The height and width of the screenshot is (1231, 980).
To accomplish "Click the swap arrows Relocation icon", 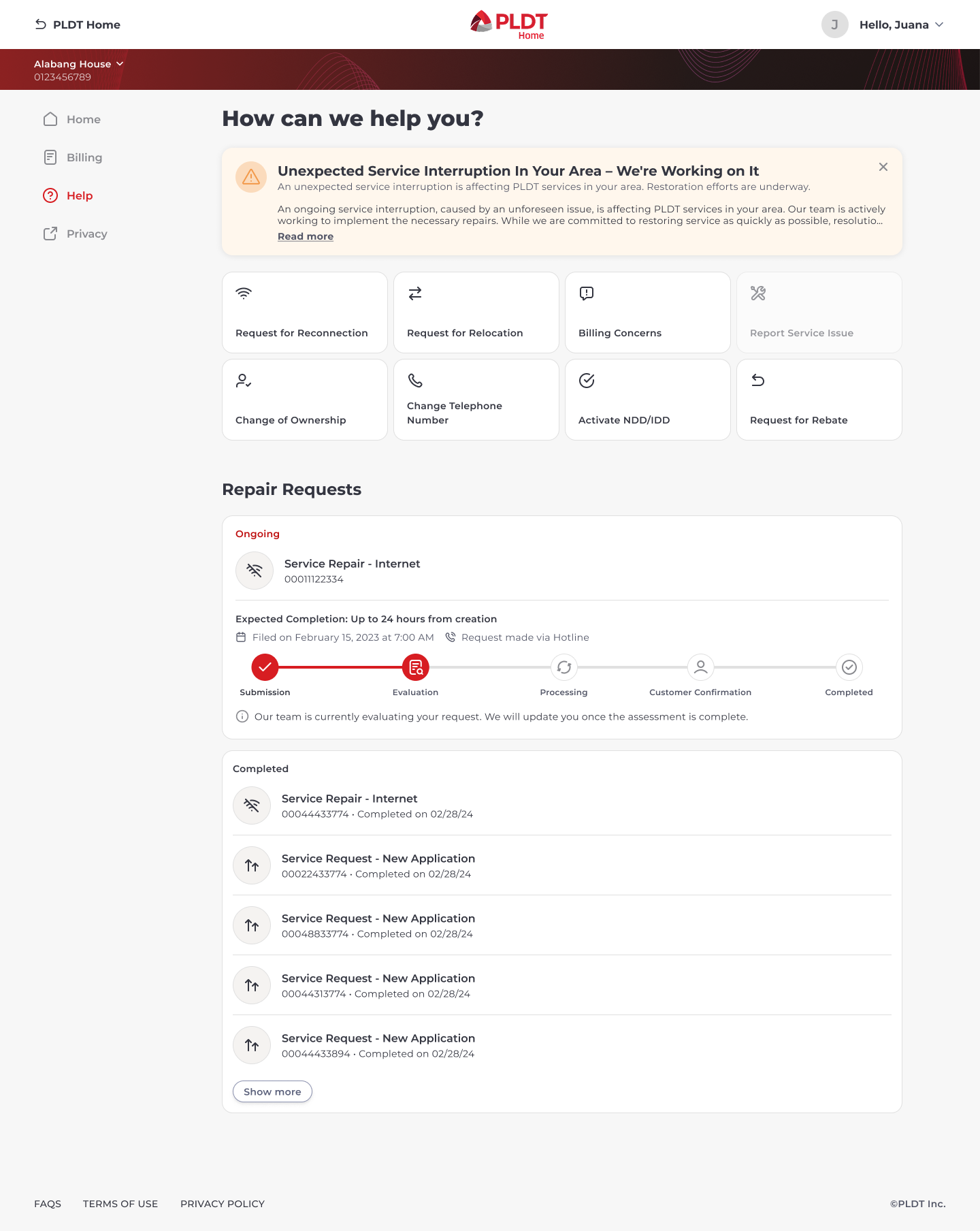I will (415, 293).
